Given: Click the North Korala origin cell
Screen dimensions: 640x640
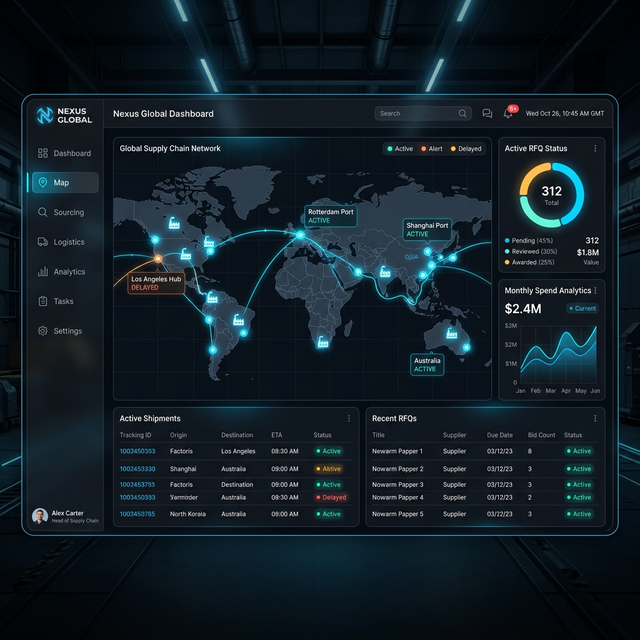Looking at the screenshot, I should tap(188, 514).
